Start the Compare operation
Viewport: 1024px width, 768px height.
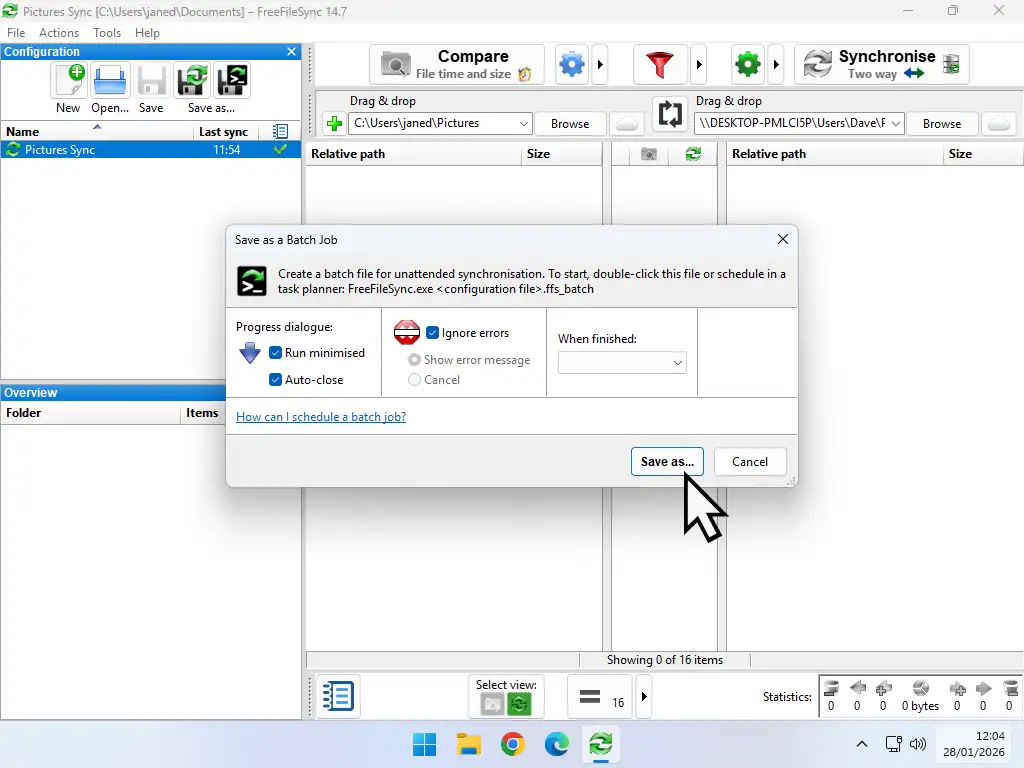(457, 63)
